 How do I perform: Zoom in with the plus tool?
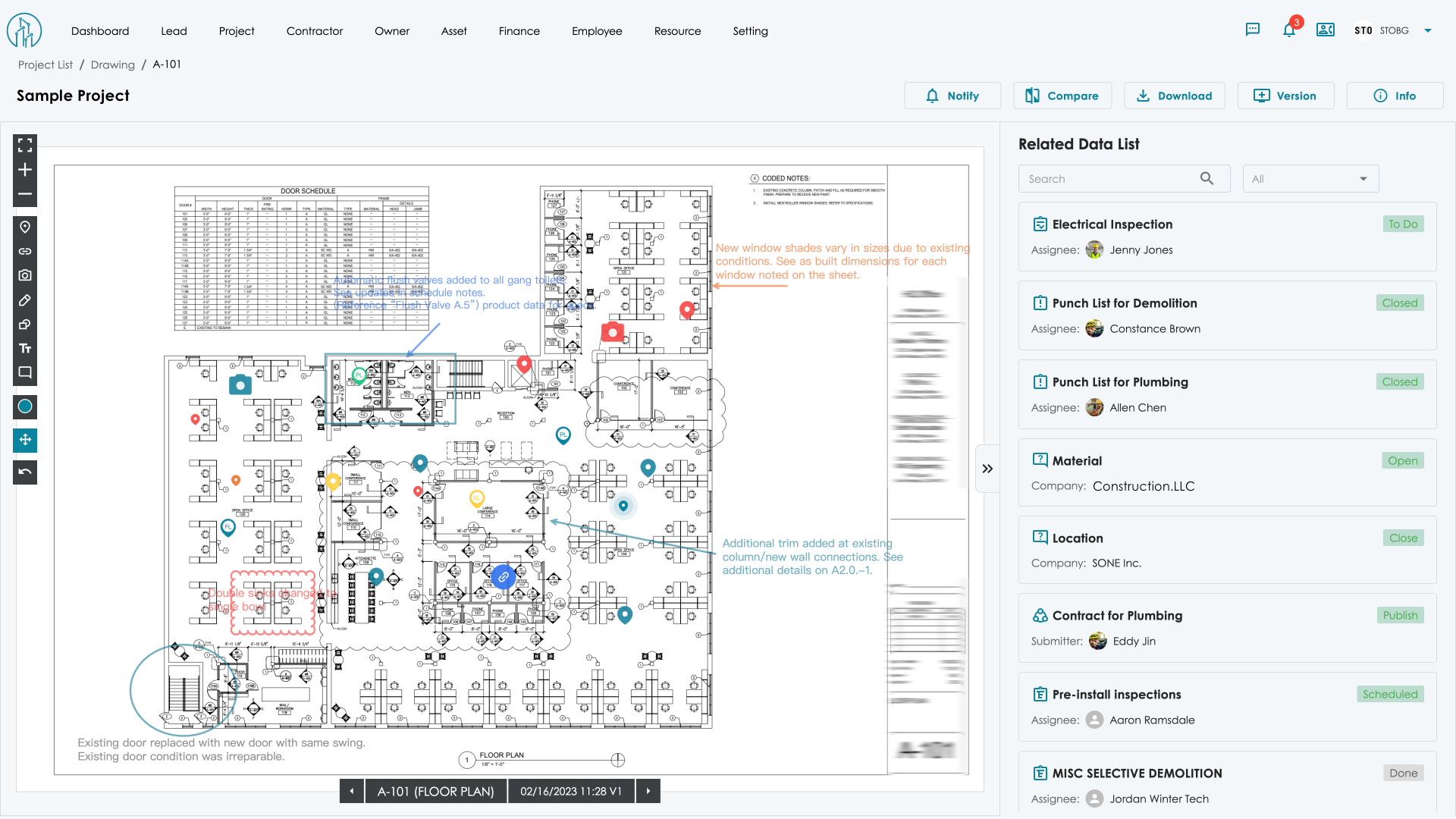point(25,170)
